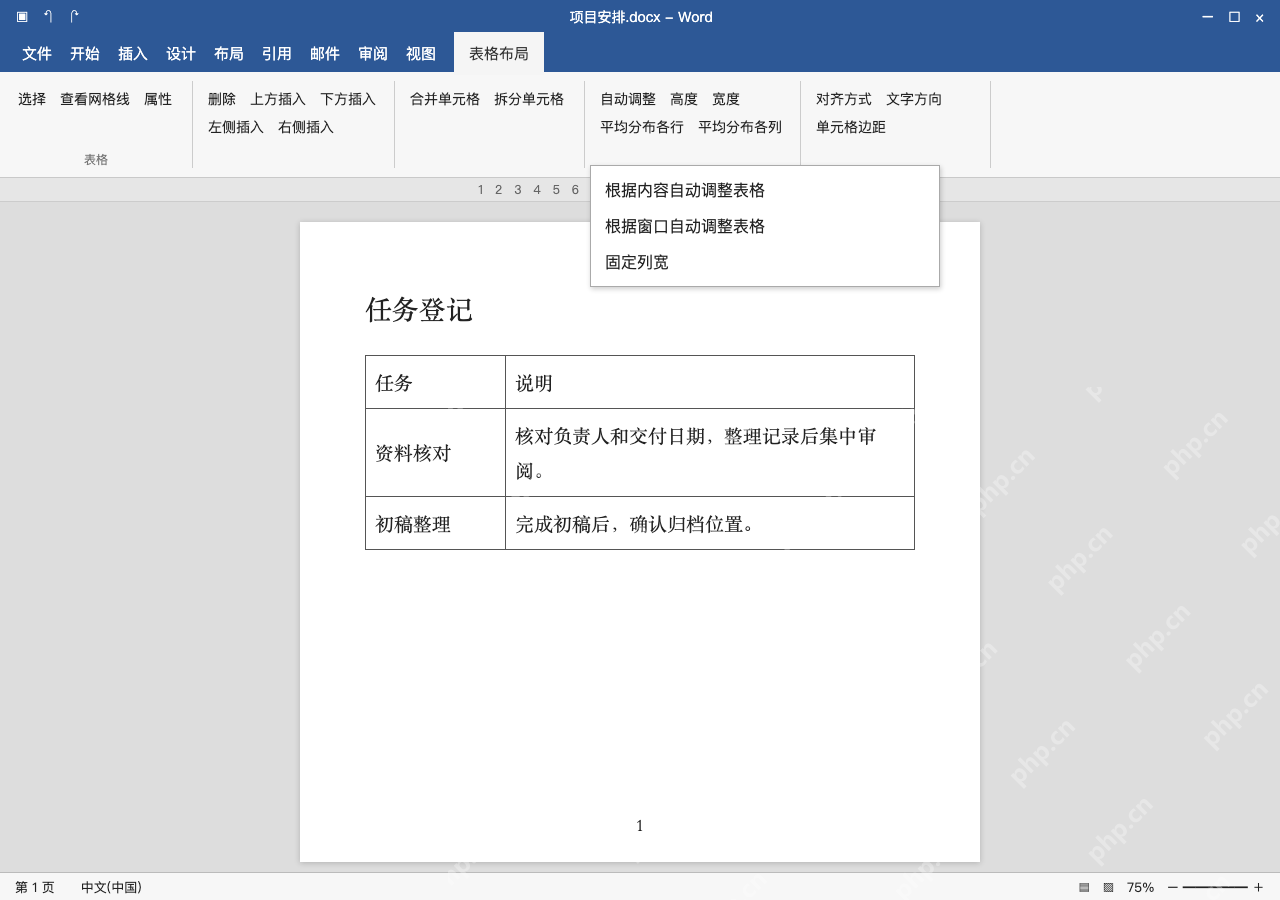Toggle 查看网格线
This screenshot has height=900, width=1280.
click(x=95, y=99)
